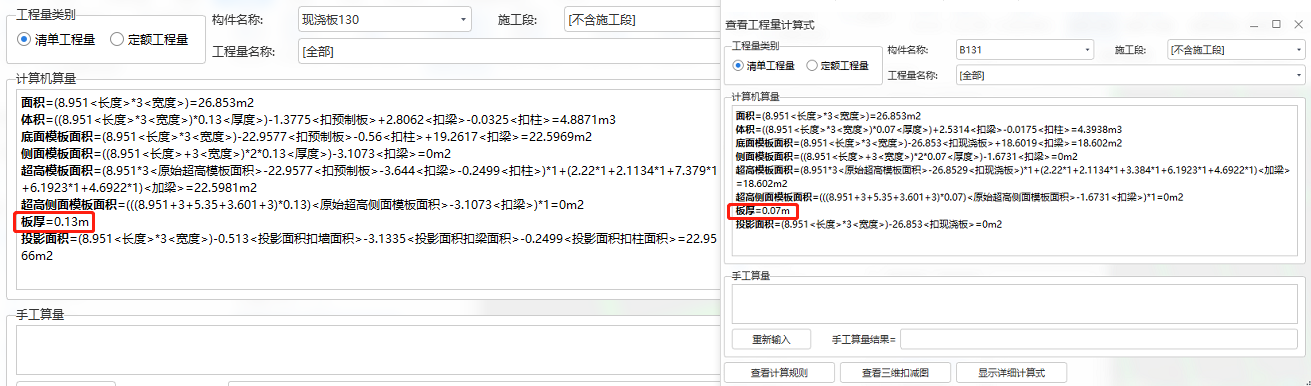Click the 超高模板面积 line in 现浇板130 window
1311x386 pixels.
click(369, 178)
